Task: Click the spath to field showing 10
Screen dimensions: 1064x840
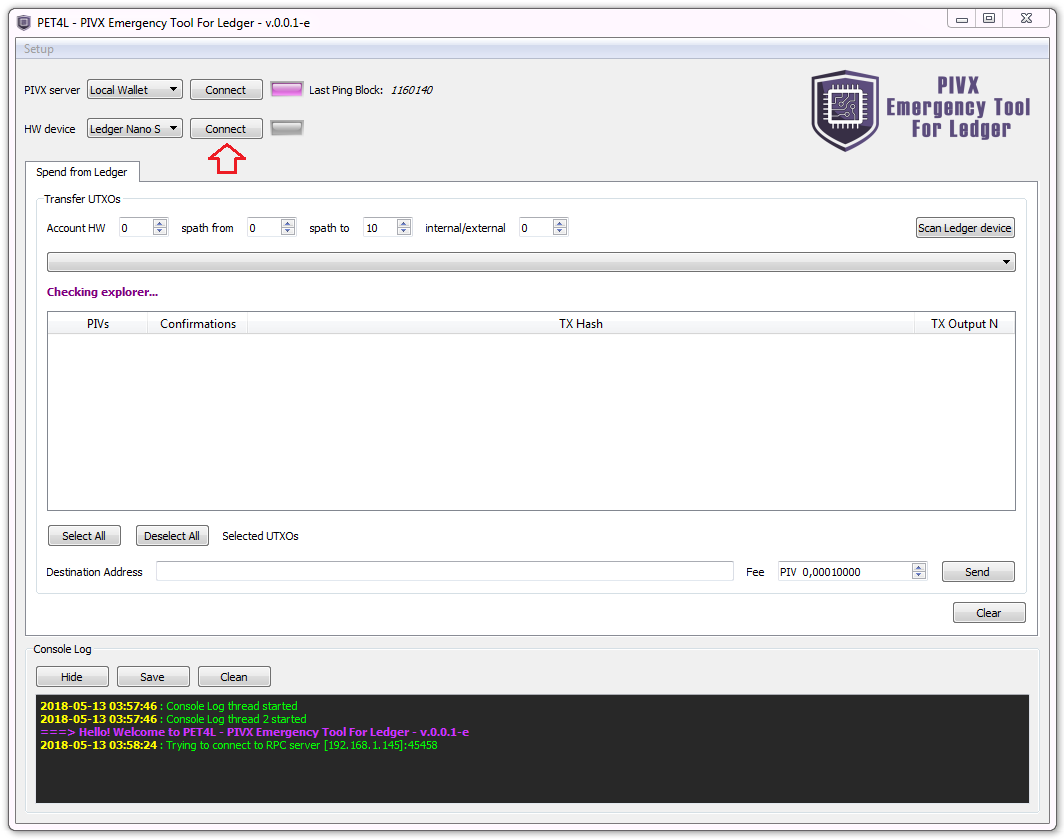Action: (x=380, y=228)
